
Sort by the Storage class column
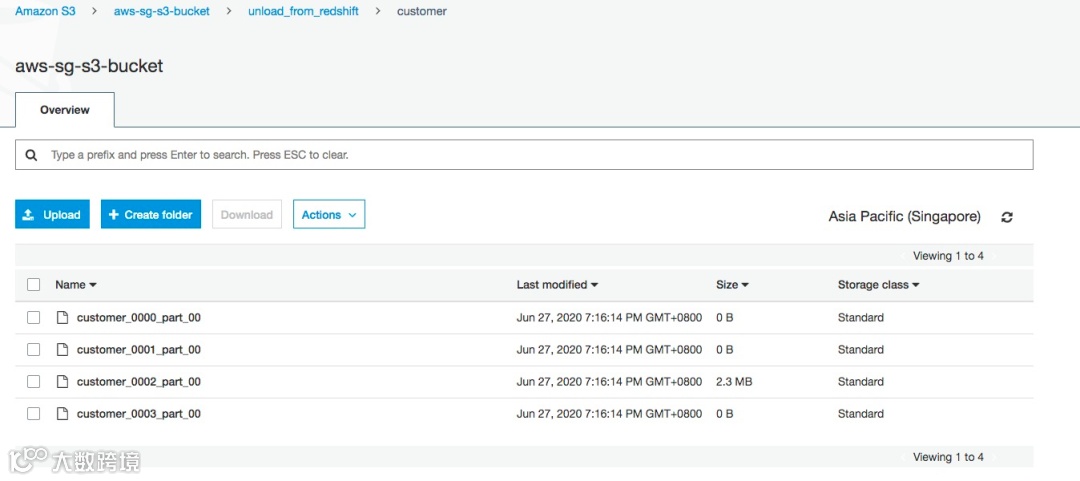pyautogui.click(x=878, y=285)
